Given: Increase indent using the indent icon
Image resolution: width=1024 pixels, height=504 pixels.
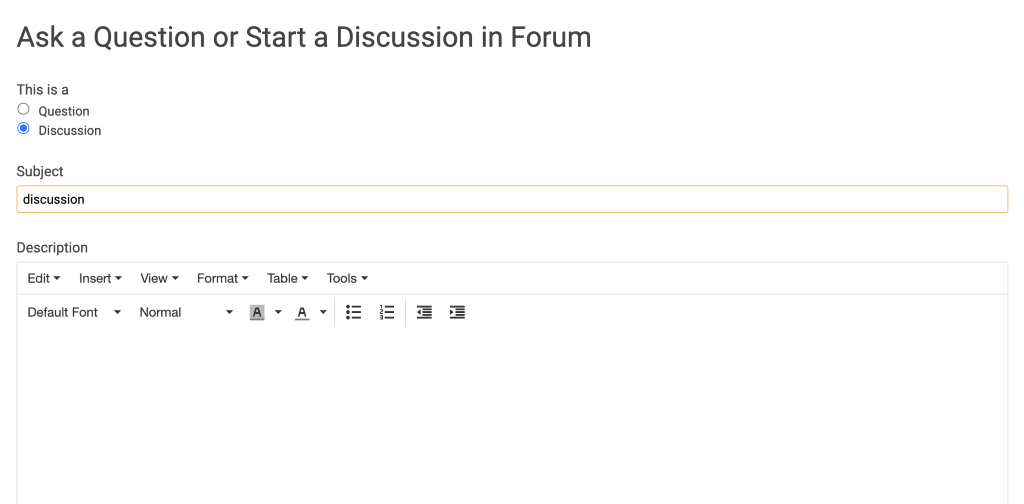Looking at the screenshot, I should 457,312.
